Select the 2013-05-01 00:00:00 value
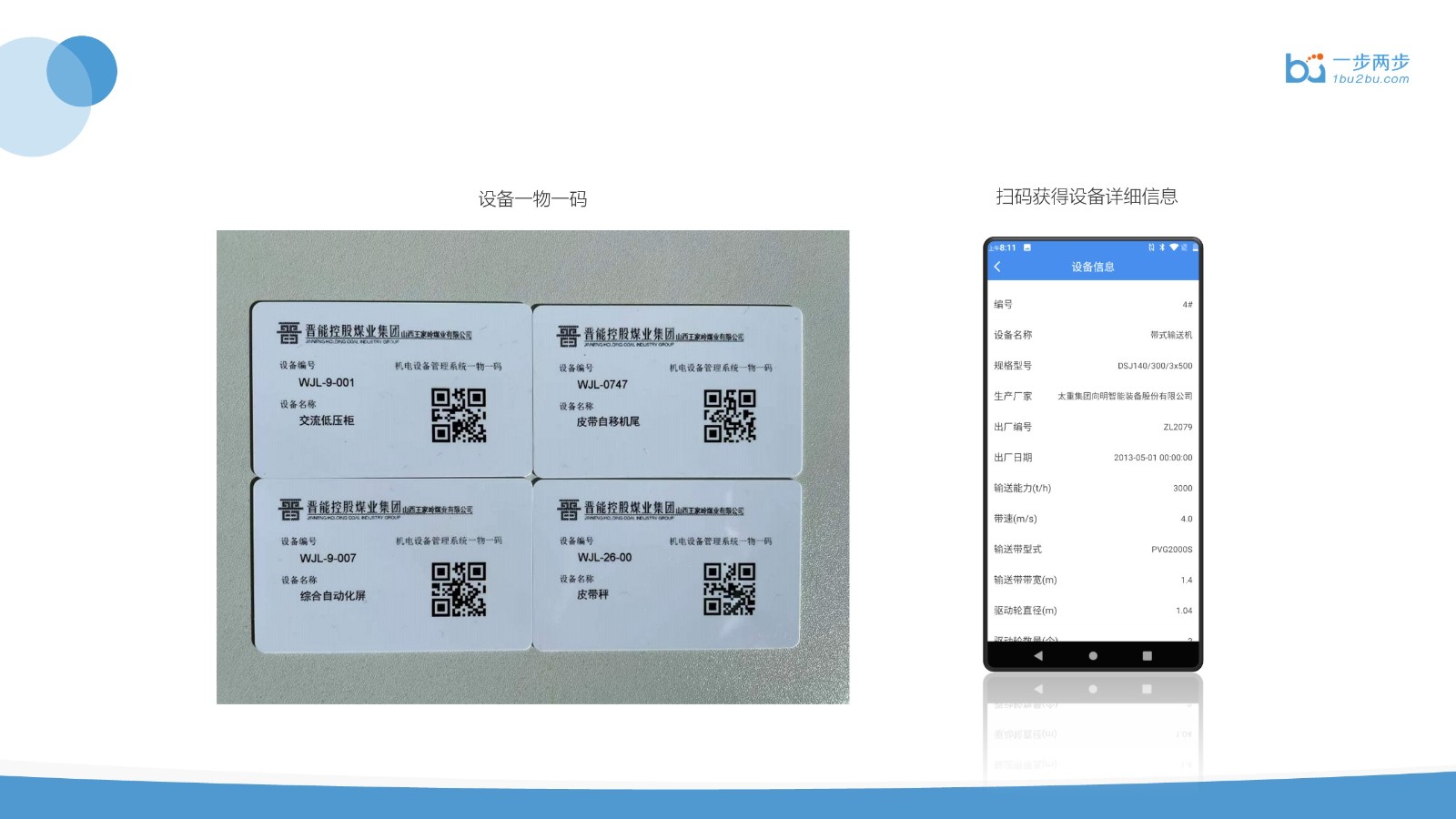The height and width of the screenshot is (819, 1456). (x=1153, y=458)
